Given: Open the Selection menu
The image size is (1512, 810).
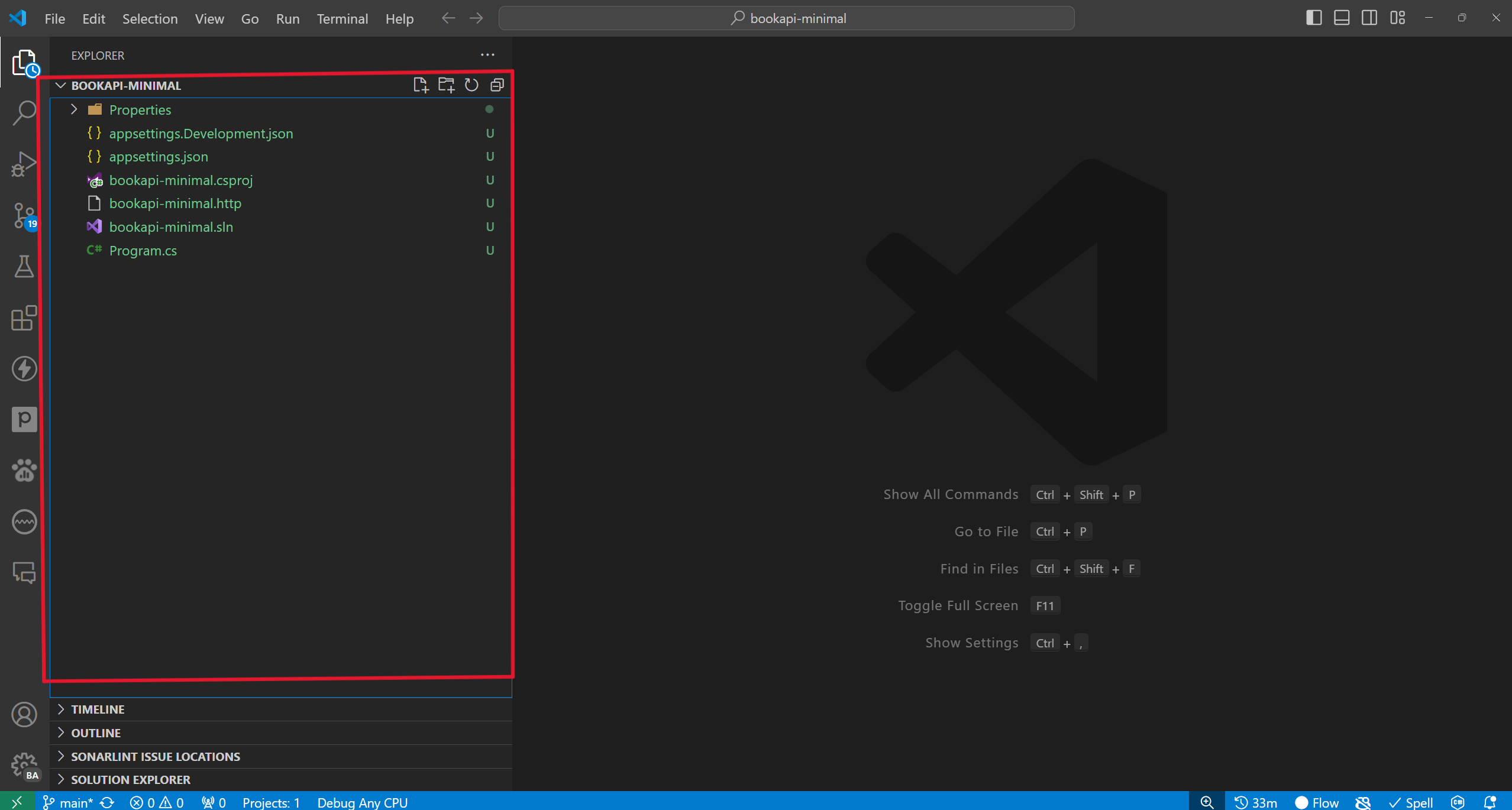Looking at the screenshot, I should (x=150, y=18).
